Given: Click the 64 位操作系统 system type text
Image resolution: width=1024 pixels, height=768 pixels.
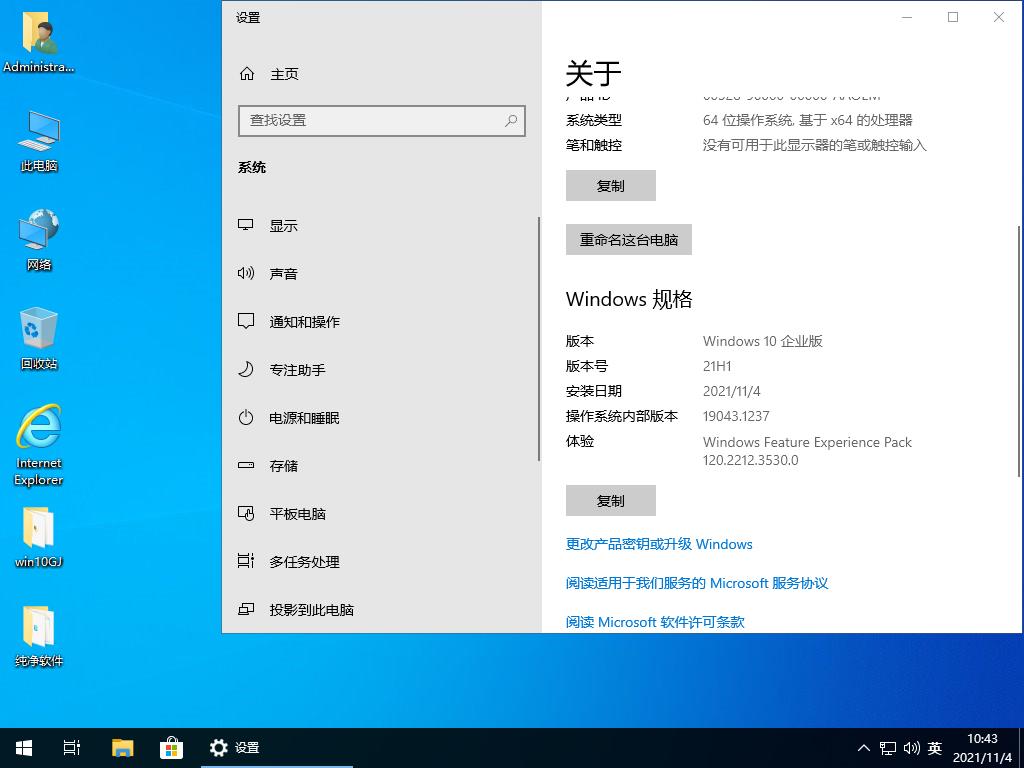Looking at the screenshot, I should click(x=807, y=120).
